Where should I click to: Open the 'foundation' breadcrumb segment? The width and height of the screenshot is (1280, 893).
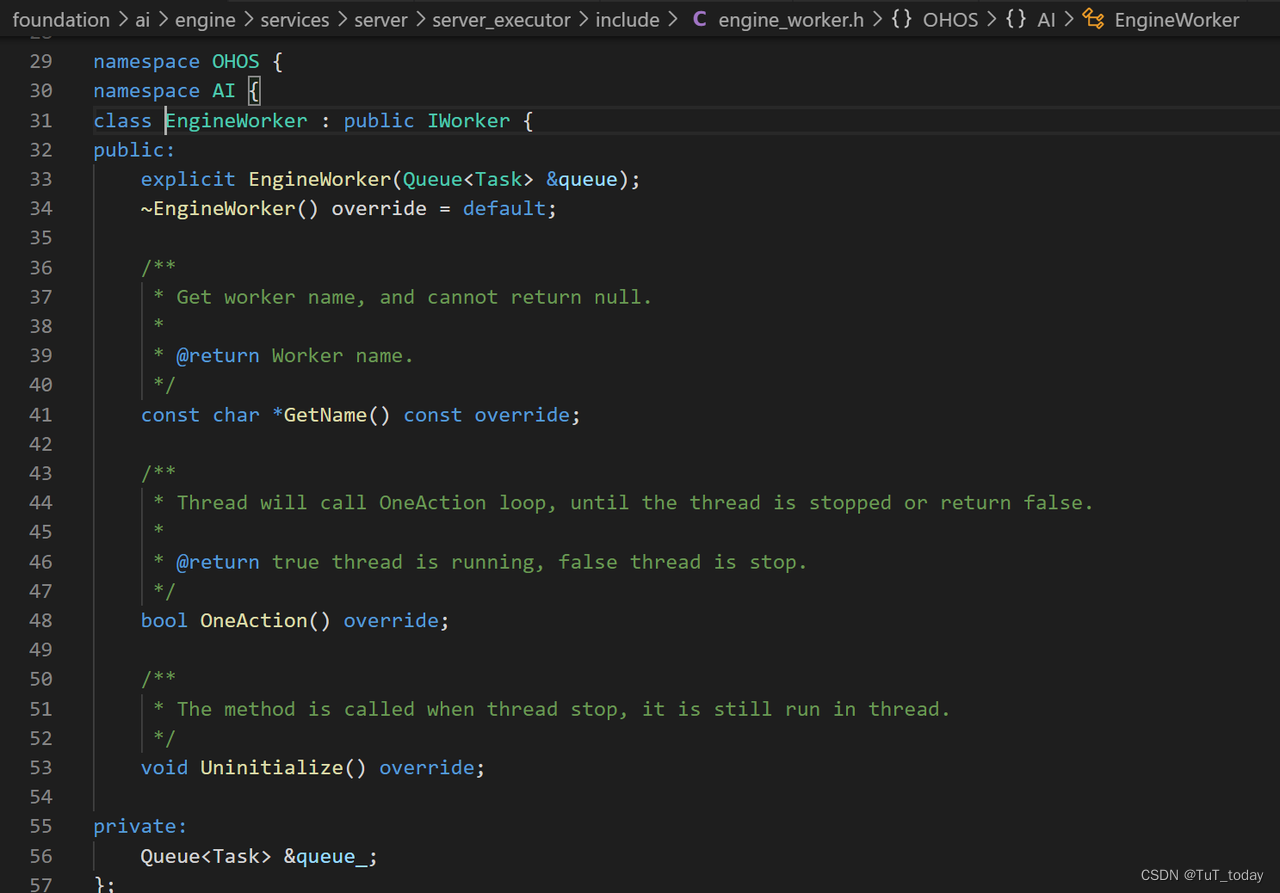(61, 19)
